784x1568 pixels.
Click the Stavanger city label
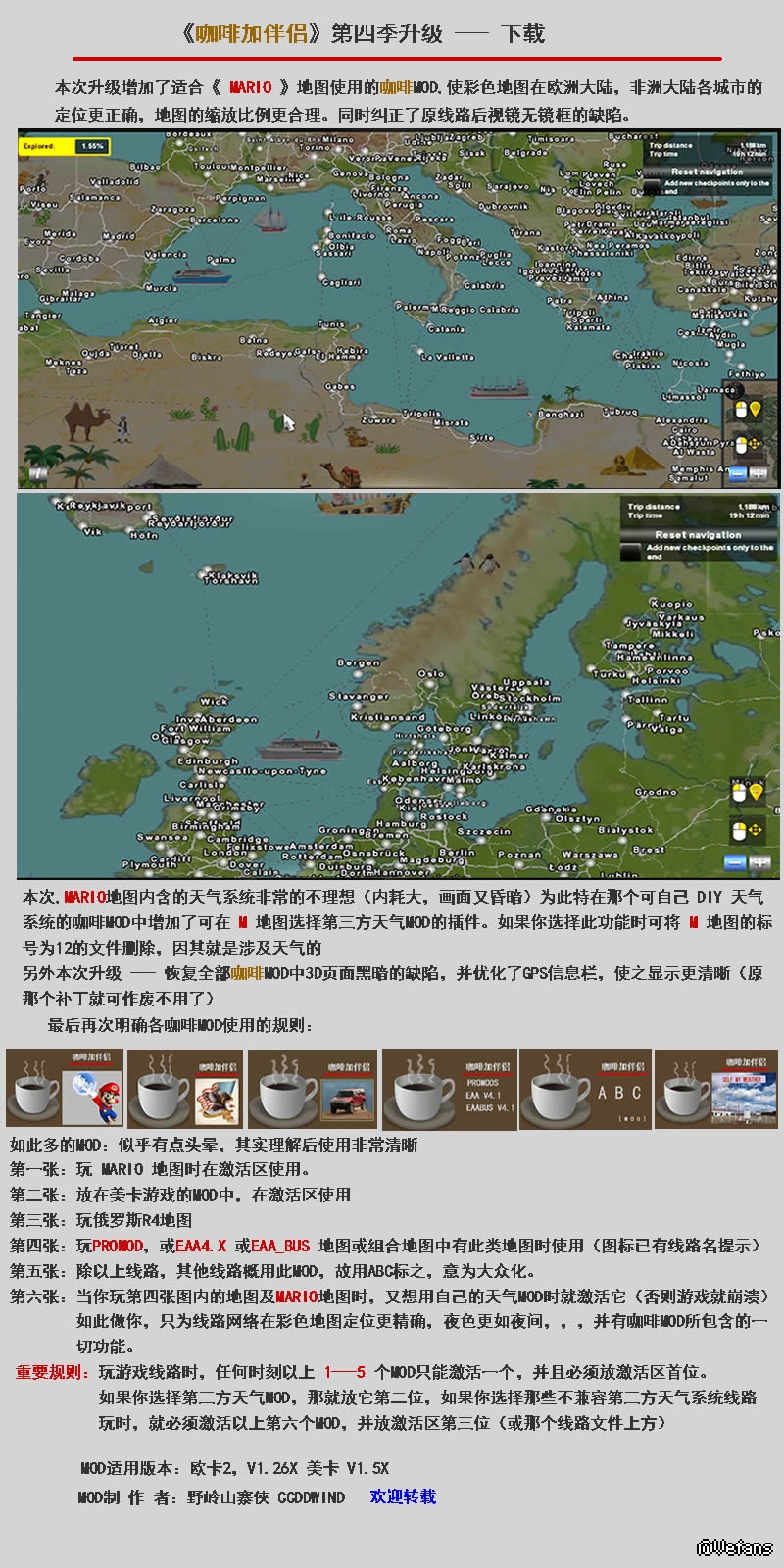point(358,697)
